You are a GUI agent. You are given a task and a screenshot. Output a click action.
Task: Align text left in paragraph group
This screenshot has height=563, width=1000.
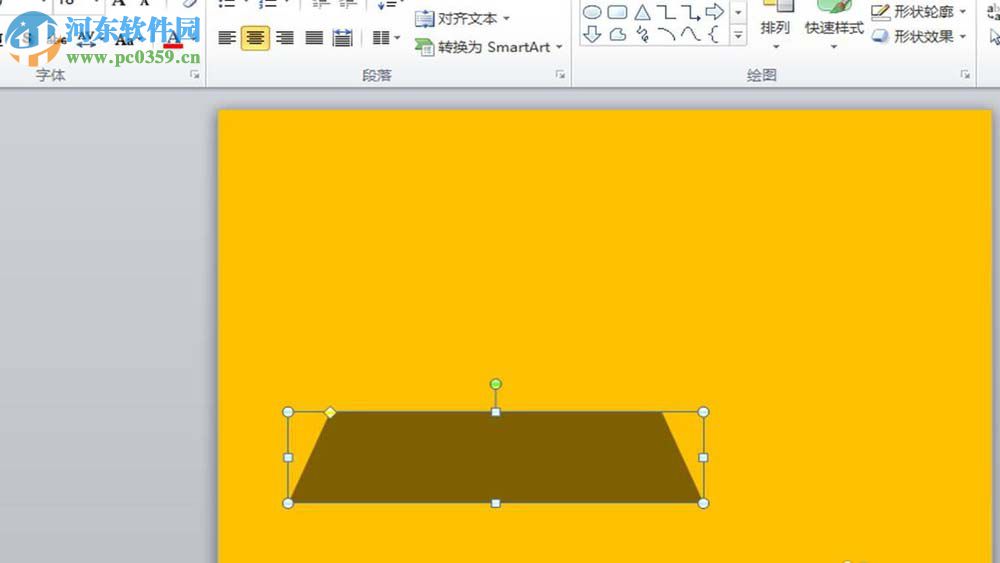pos(226,38)
